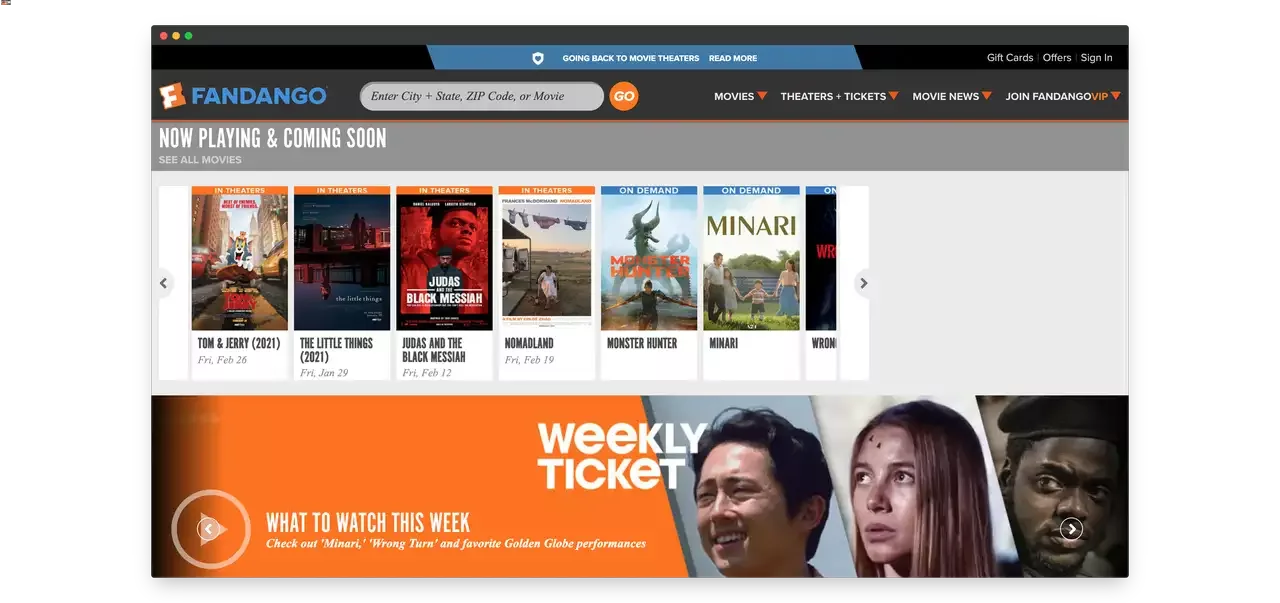The height and width of the screenshot is (603, 1280).
Task: Click the Weekly Ticket logo
Action: pos(621,456)
